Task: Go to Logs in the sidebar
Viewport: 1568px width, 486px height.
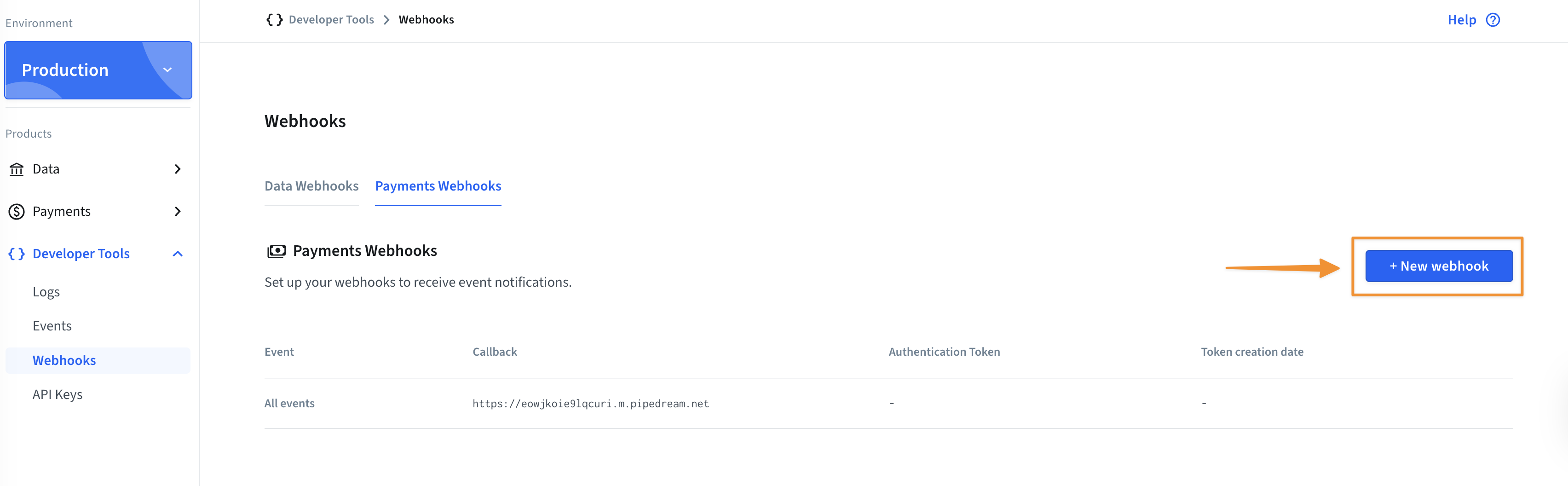Action: [x=46, y=292]
